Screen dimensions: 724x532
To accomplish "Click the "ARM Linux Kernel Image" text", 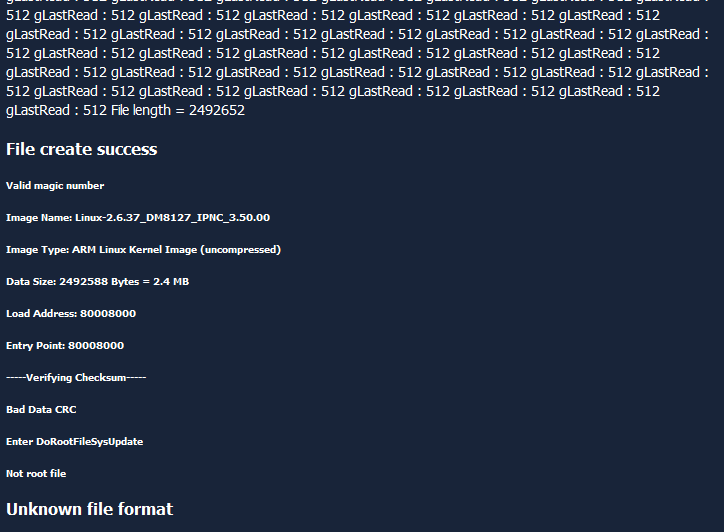I will [x=132, y=250].
